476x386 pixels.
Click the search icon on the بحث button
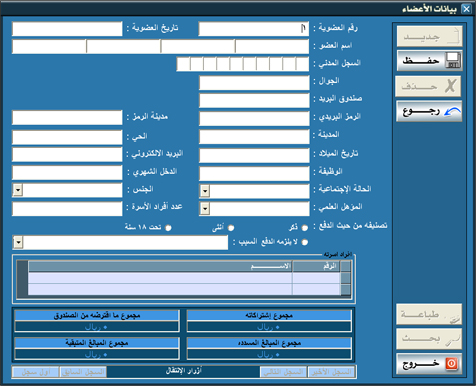point(453,340)
